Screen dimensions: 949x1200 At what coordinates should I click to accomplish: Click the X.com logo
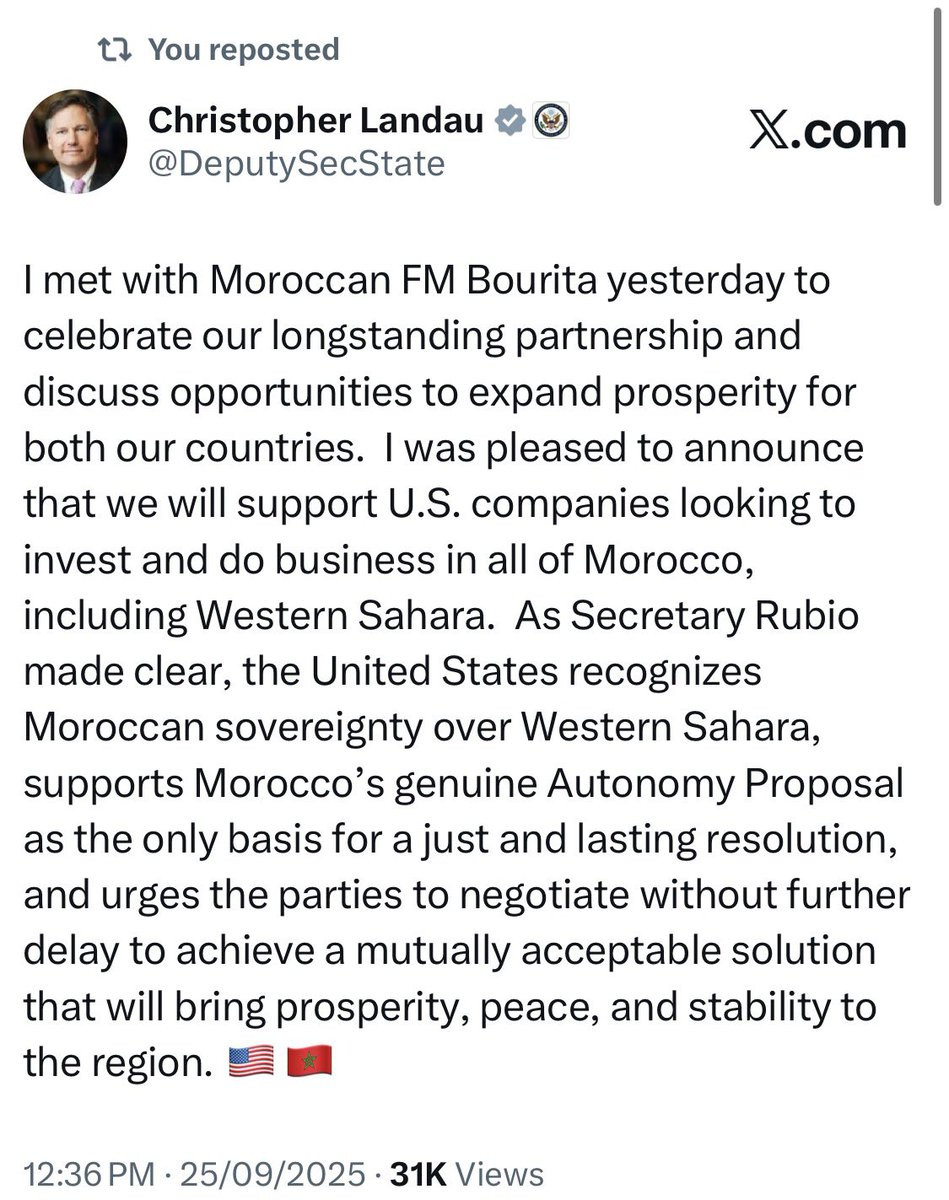tap(828, 131)
